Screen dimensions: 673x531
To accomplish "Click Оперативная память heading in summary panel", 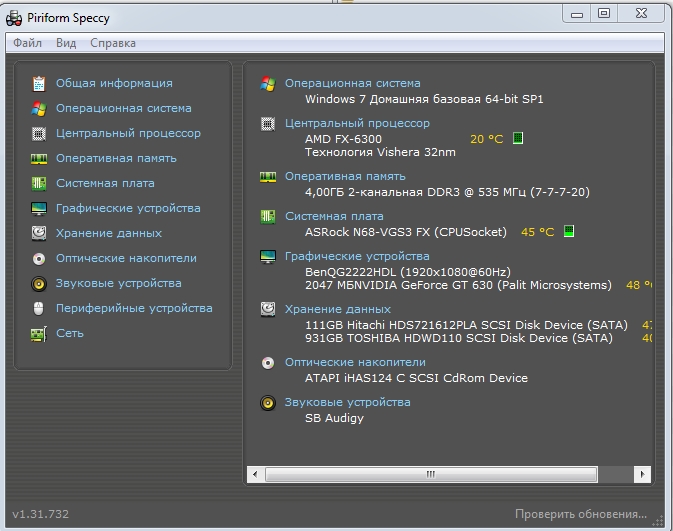I will [x=346, y=176].
